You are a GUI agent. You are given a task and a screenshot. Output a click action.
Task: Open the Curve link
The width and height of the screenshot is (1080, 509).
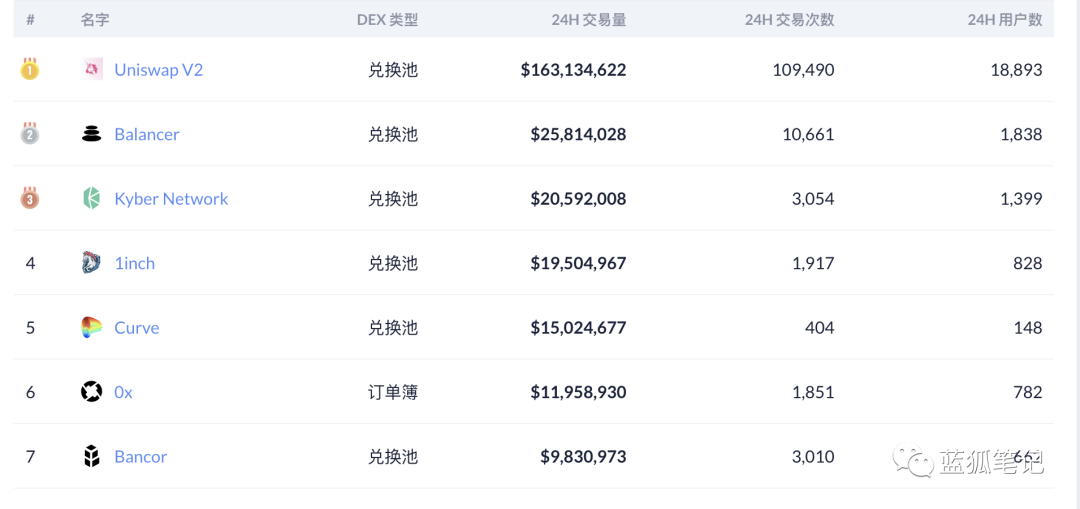(136, 328)
